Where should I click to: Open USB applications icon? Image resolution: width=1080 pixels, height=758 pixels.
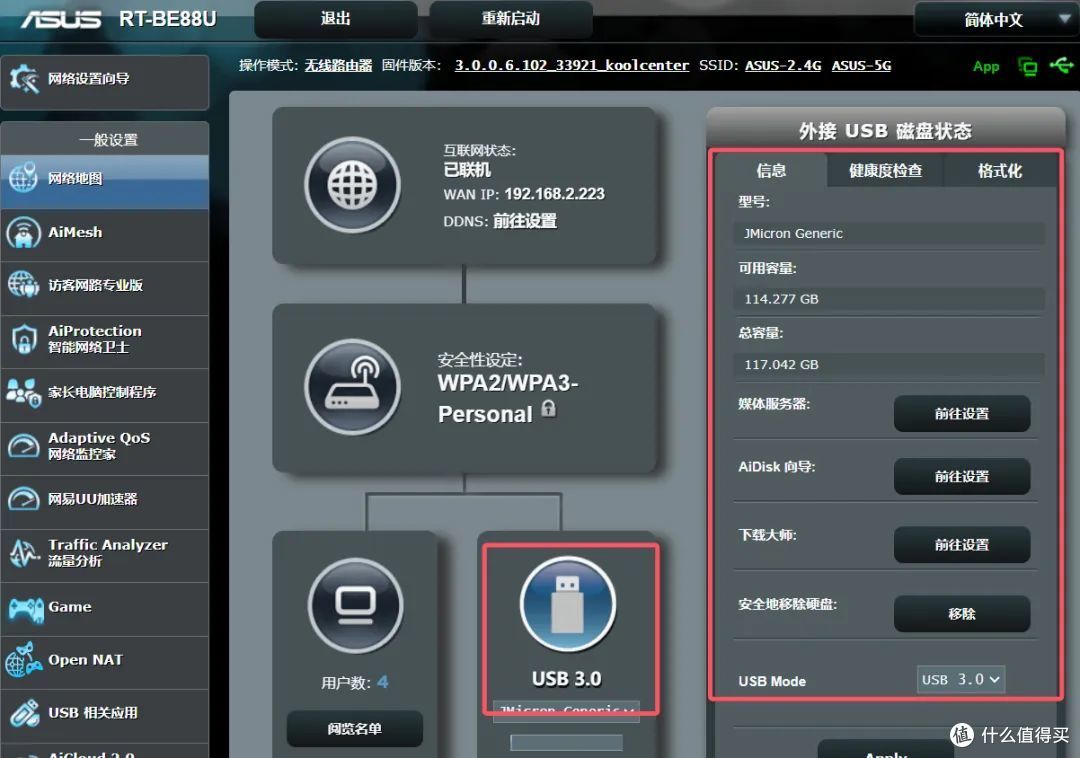pos(24,713)
